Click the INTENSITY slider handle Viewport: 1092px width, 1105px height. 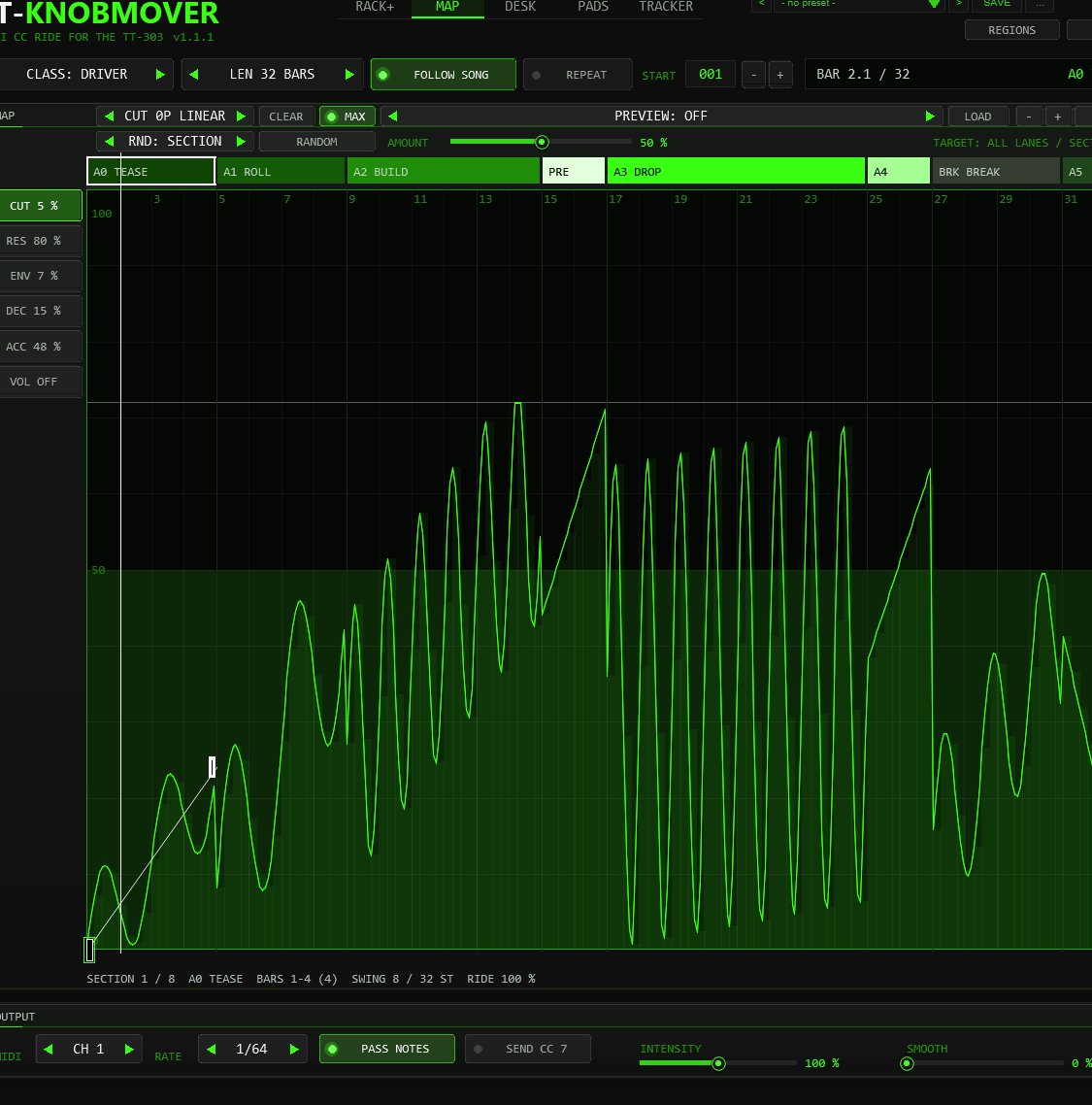point(718,1063)
